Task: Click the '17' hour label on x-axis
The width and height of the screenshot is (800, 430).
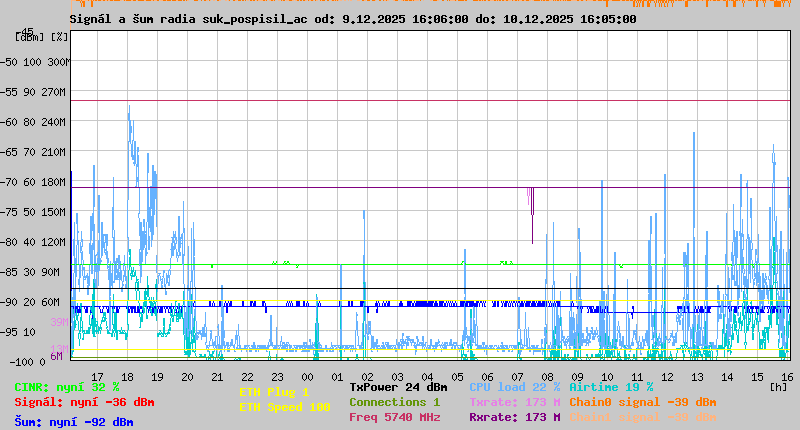Action: click(97, 377)
